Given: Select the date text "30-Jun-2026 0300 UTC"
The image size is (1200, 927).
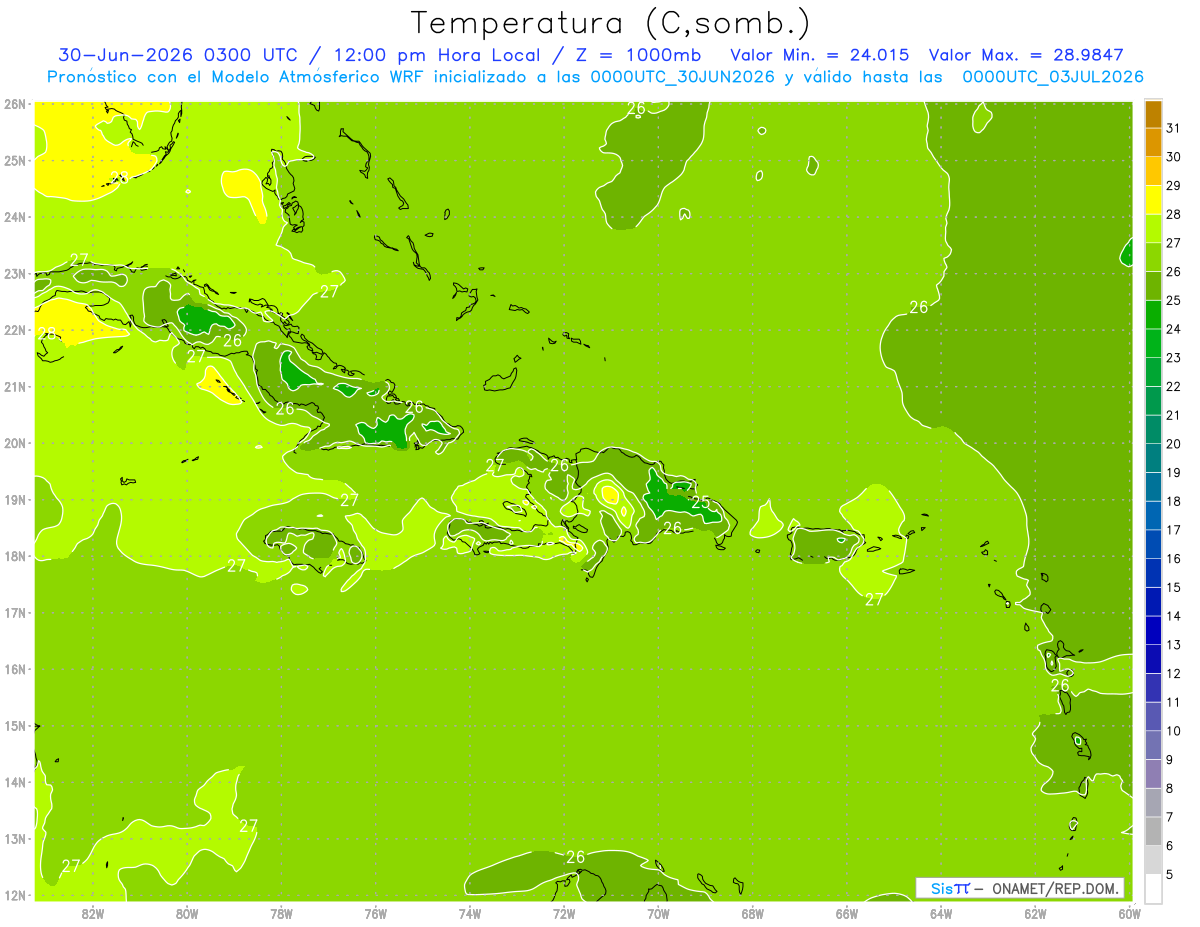Looking at the screenshot, I should click(177, 55).
